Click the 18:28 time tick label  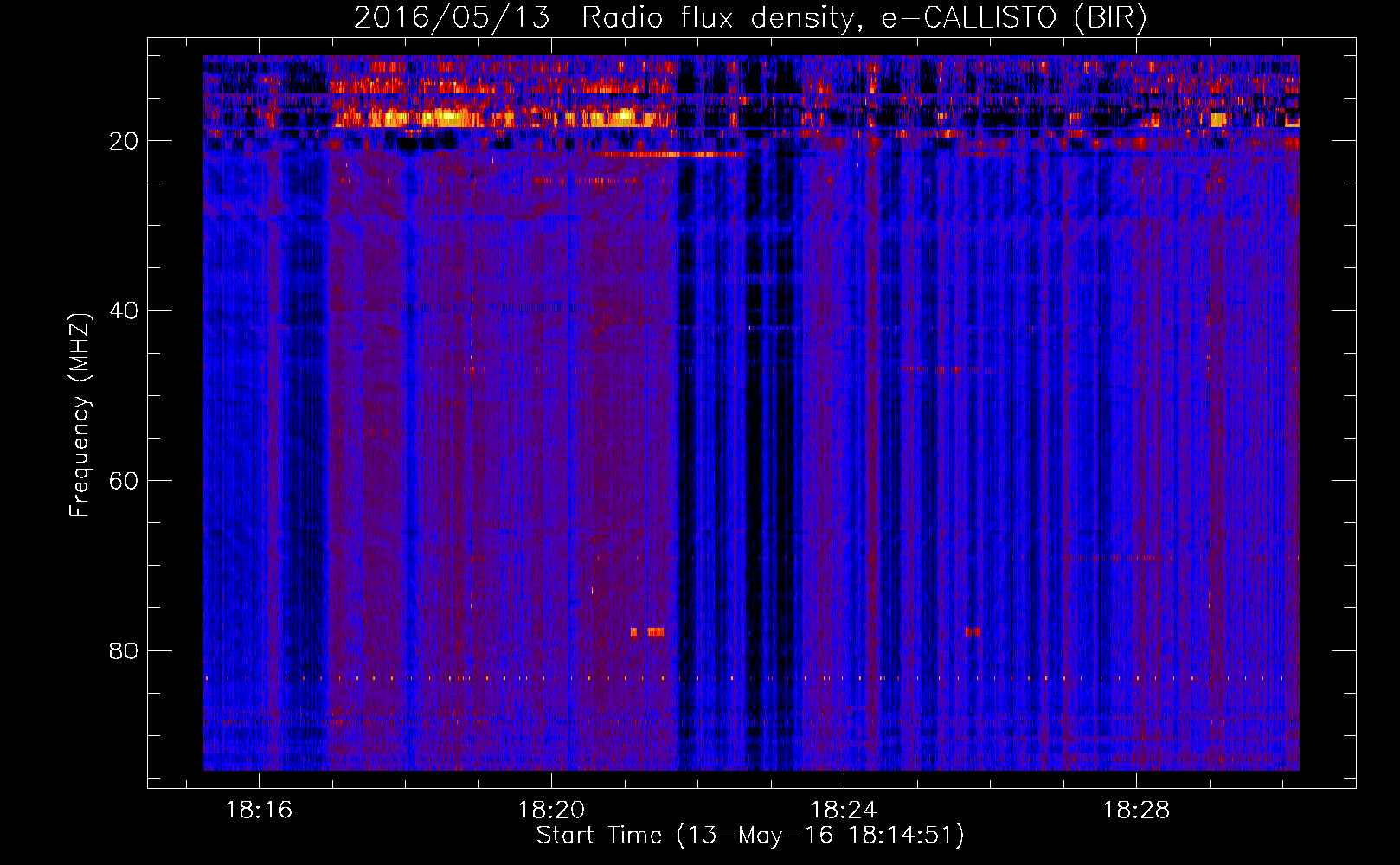tap(1135, 811)
